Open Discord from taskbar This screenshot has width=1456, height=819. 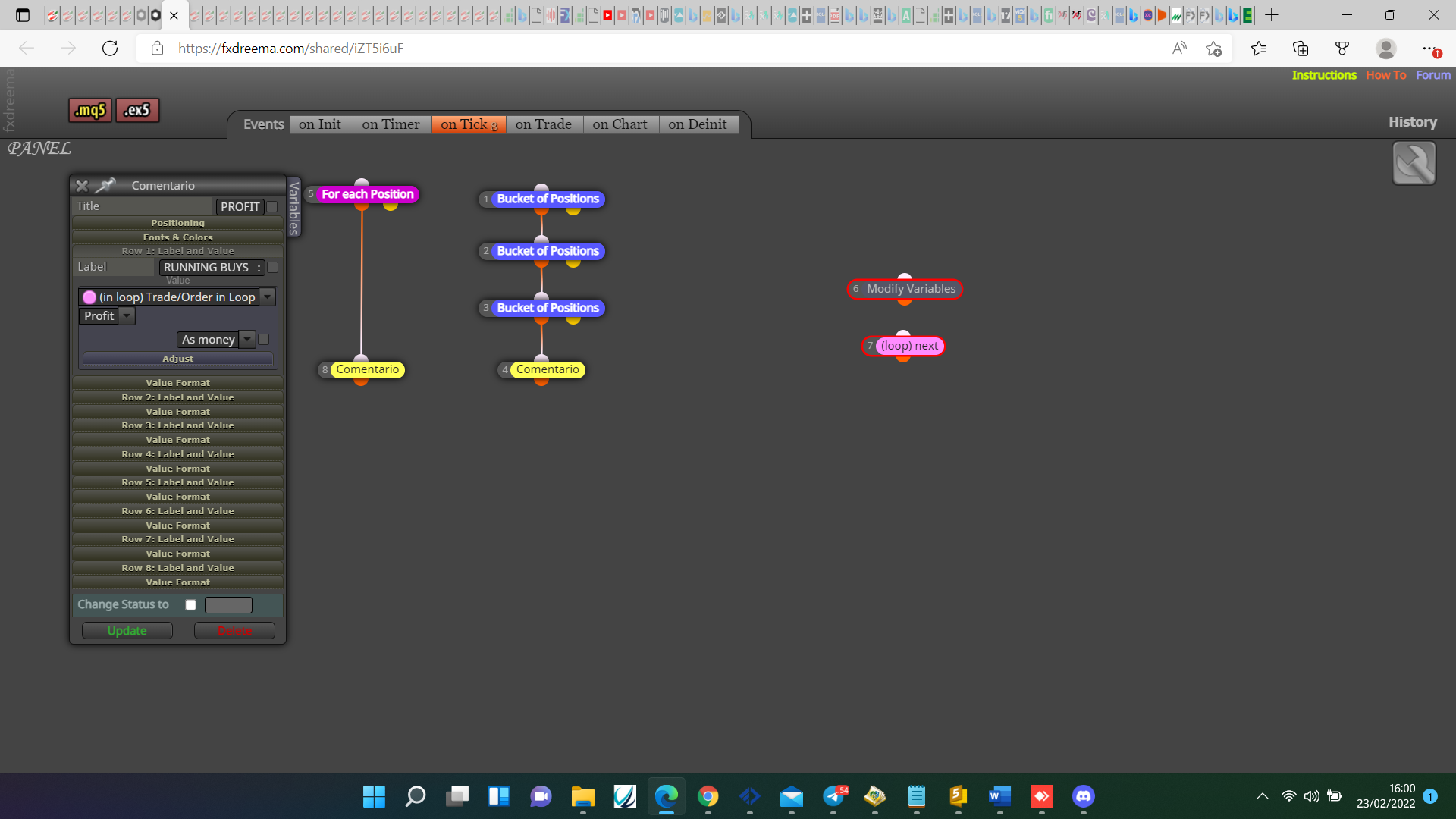point(1083,796)
